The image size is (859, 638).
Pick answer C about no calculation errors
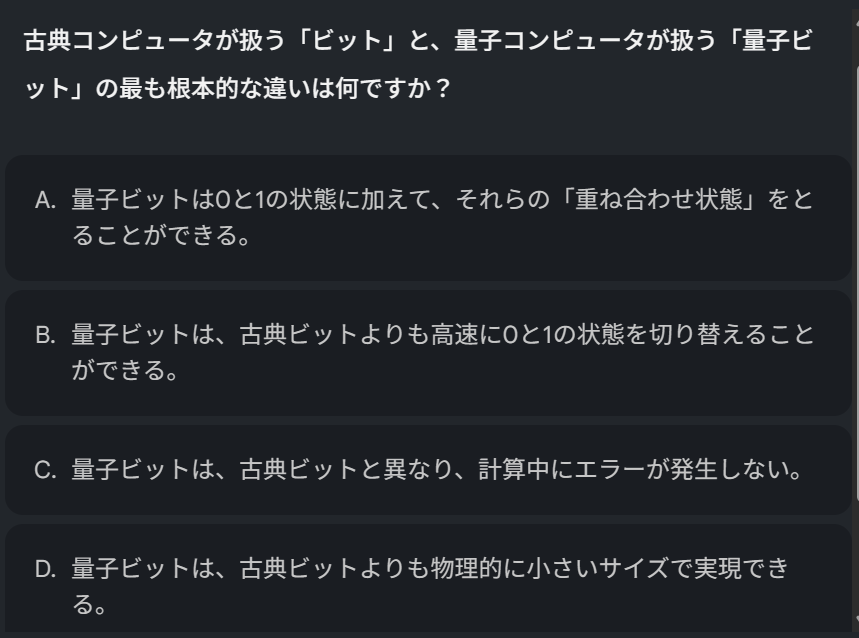point(428,469)
